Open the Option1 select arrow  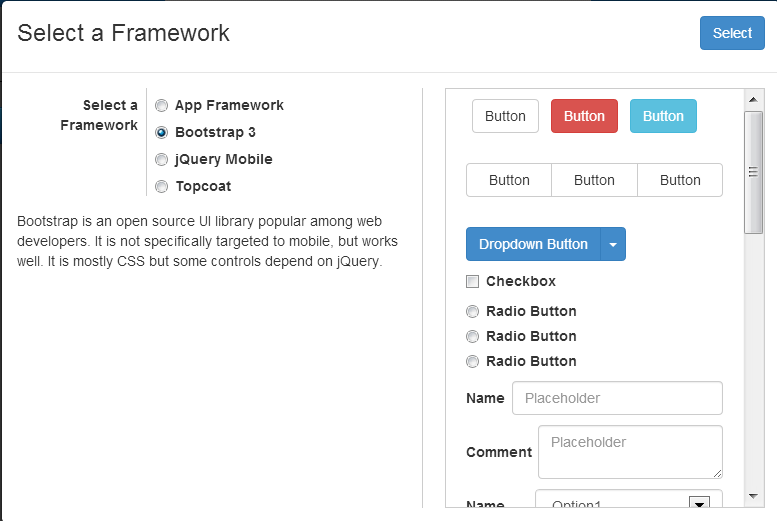699,502
